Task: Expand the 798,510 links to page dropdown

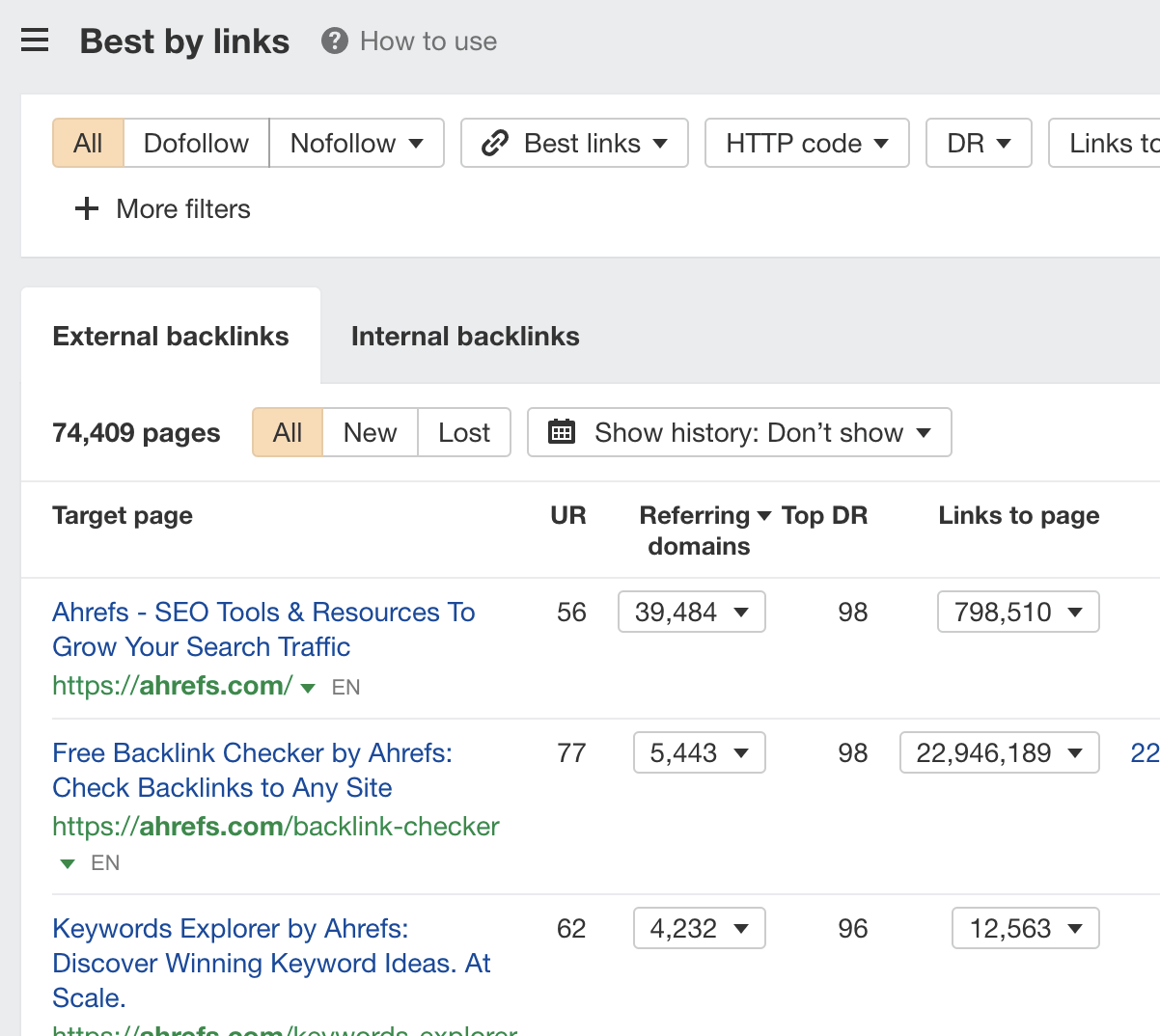Action: point(1018,612)
